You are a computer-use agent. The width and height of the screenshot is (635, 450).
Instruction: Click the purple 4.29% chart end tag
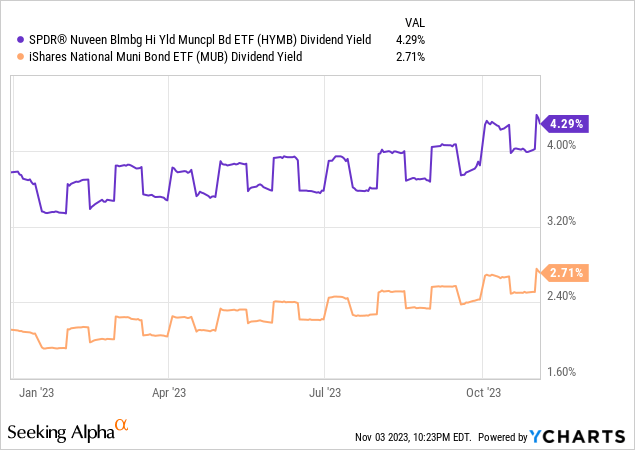click(567, 124)
